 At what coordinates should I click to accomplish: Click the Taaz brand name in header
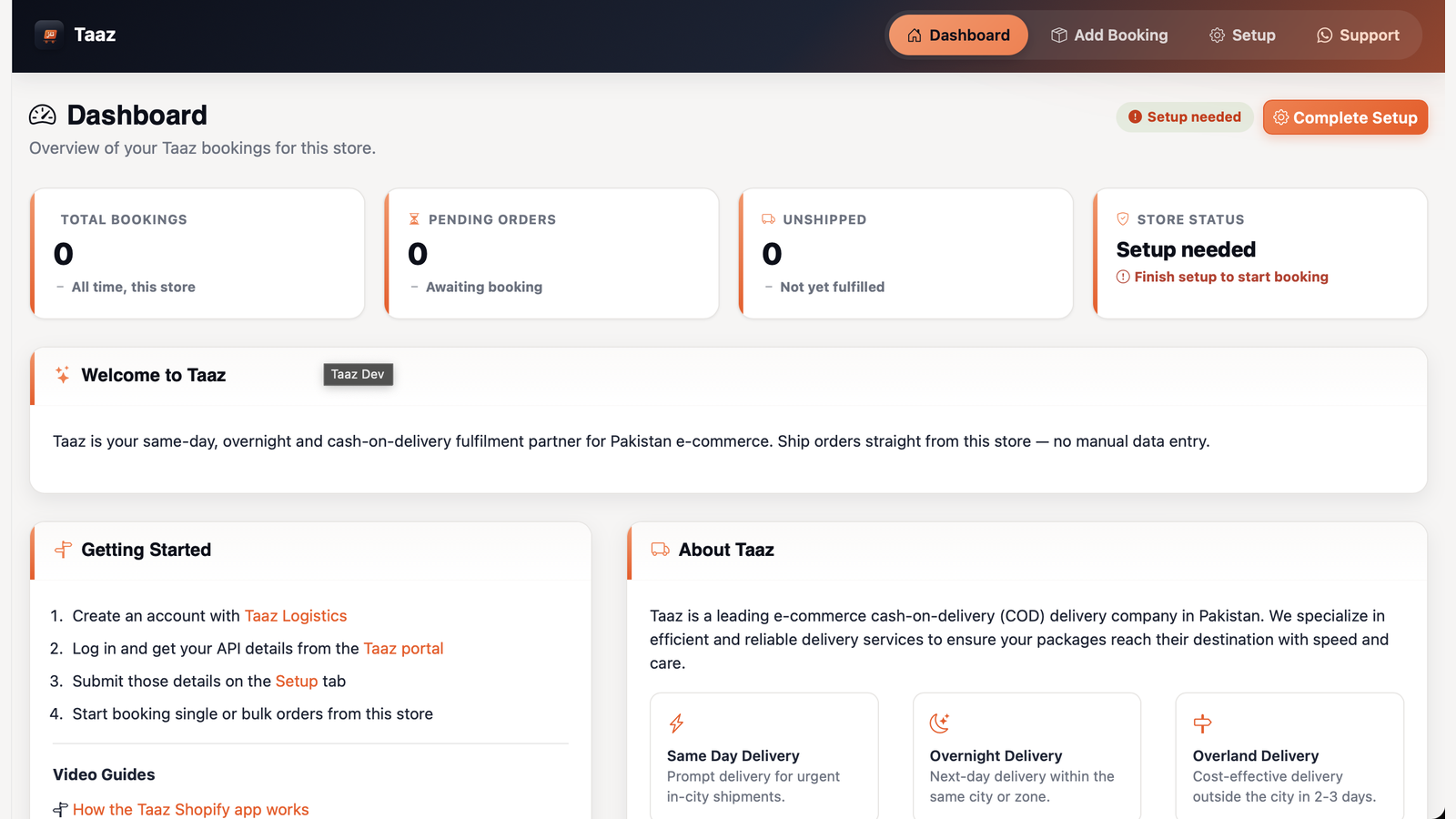pos(95,35)
